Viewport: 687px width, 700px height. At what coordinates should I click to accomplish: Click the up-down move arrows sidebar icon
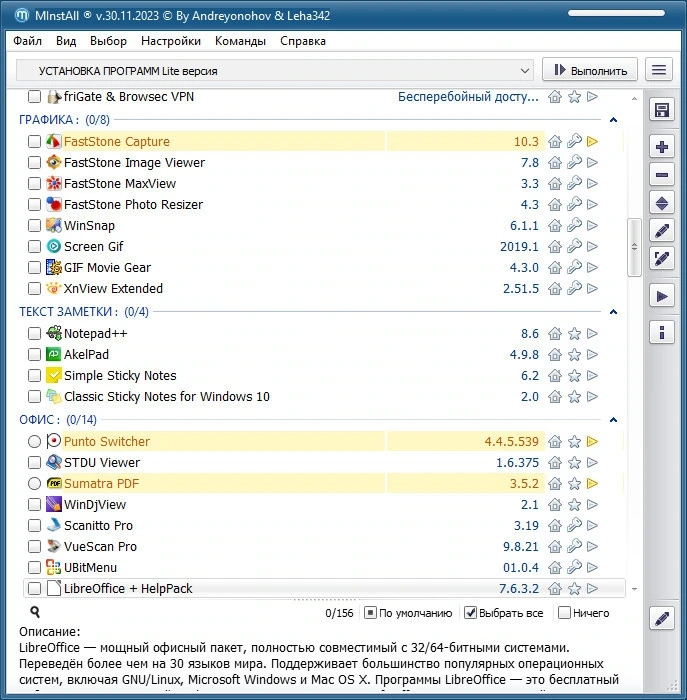[662, 204]
